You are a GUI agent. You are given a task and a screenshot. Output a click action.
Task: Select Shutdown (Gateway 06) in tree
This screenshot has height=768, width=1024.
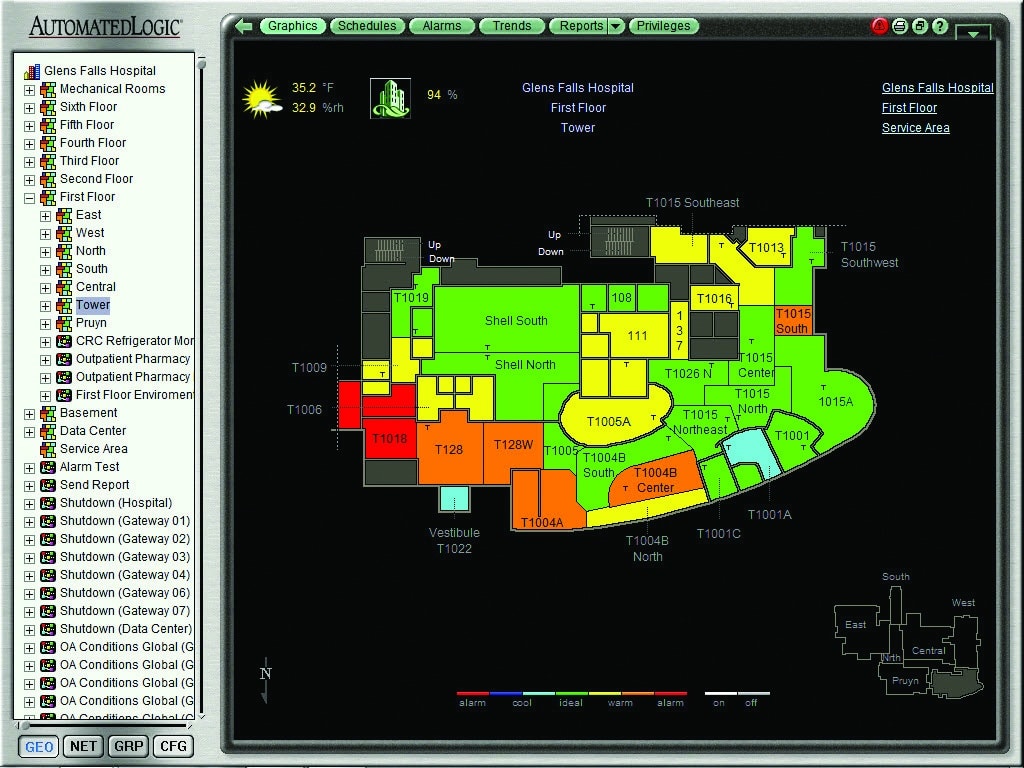click(x=125, y=593)
